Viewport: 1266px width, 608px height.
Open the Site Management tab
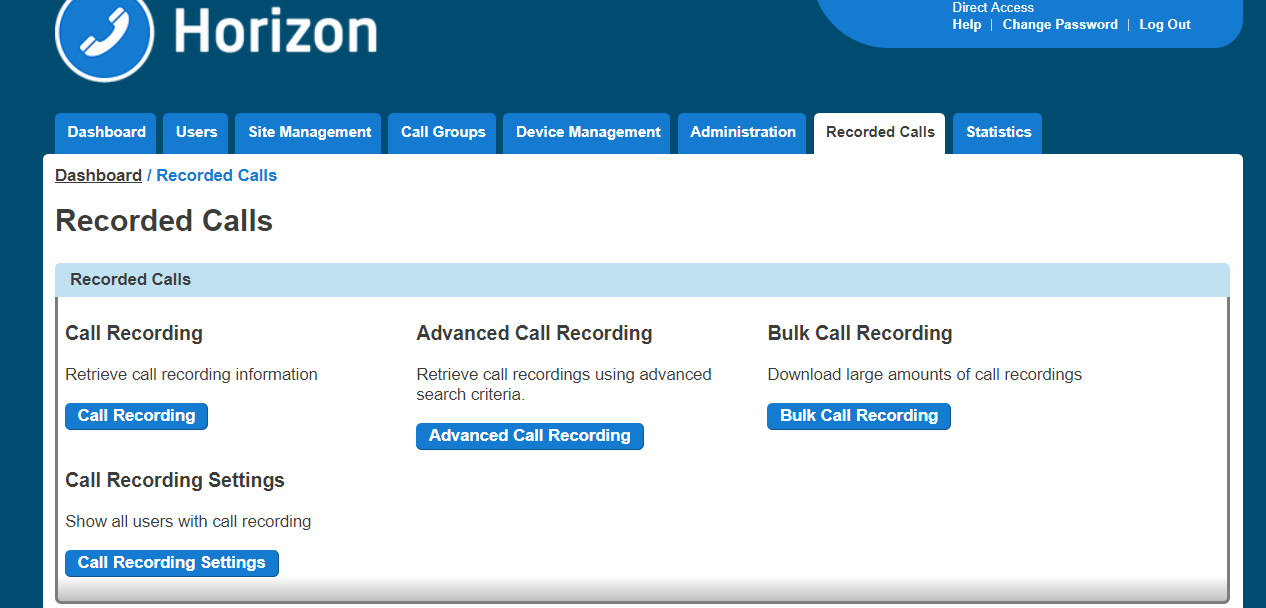[x=309, y=133]
